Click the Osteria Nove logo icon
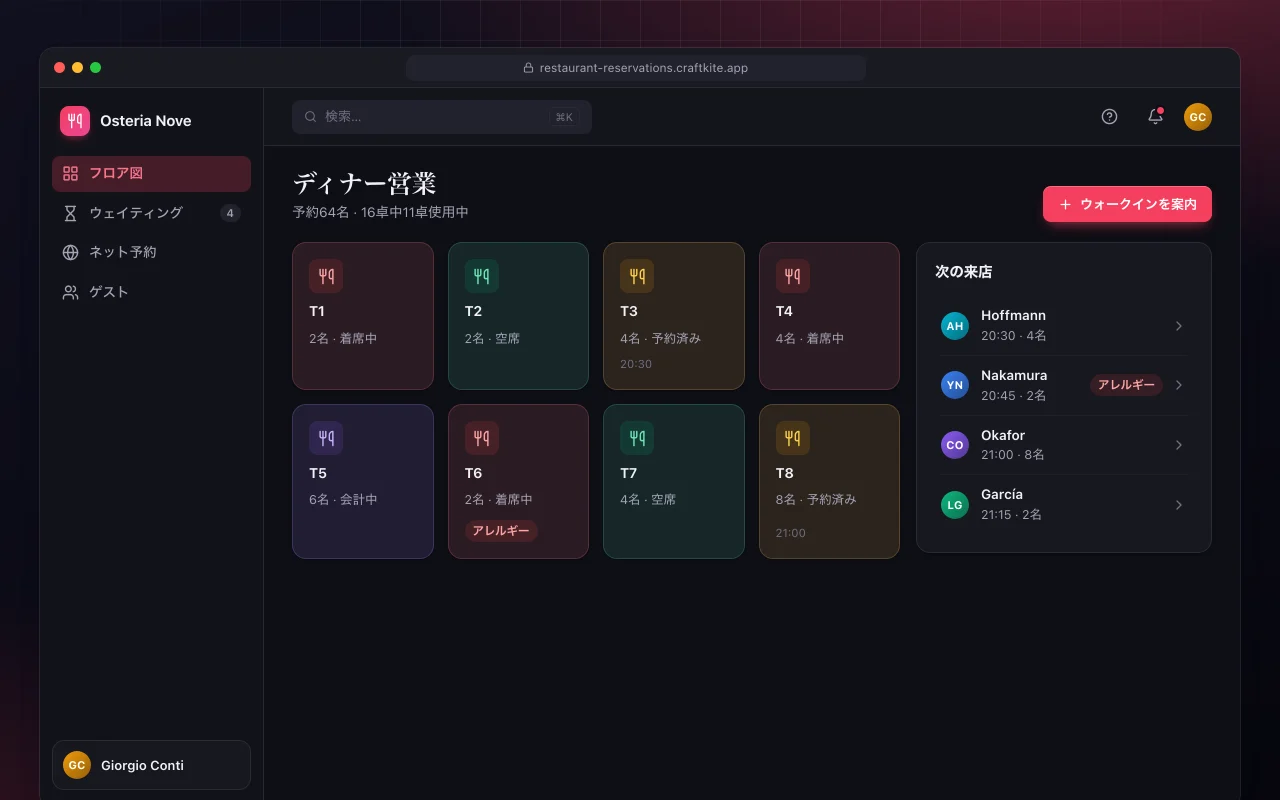 pos(75,121)
